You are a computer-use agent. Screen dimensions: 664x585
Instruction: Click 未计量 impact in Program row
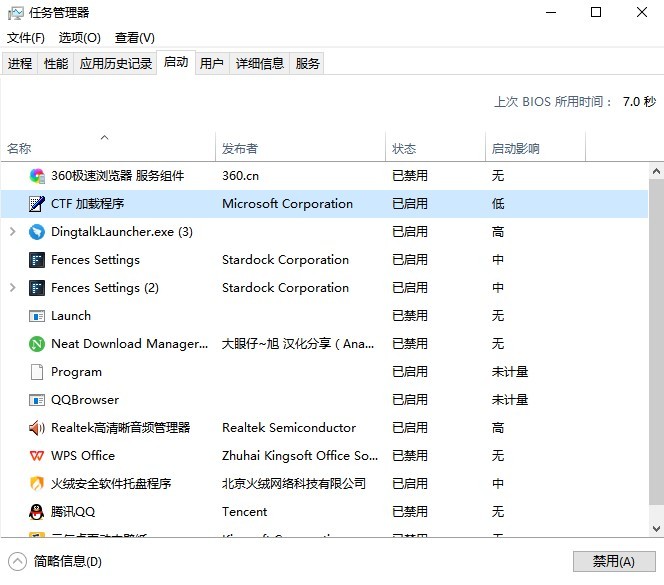510,372
